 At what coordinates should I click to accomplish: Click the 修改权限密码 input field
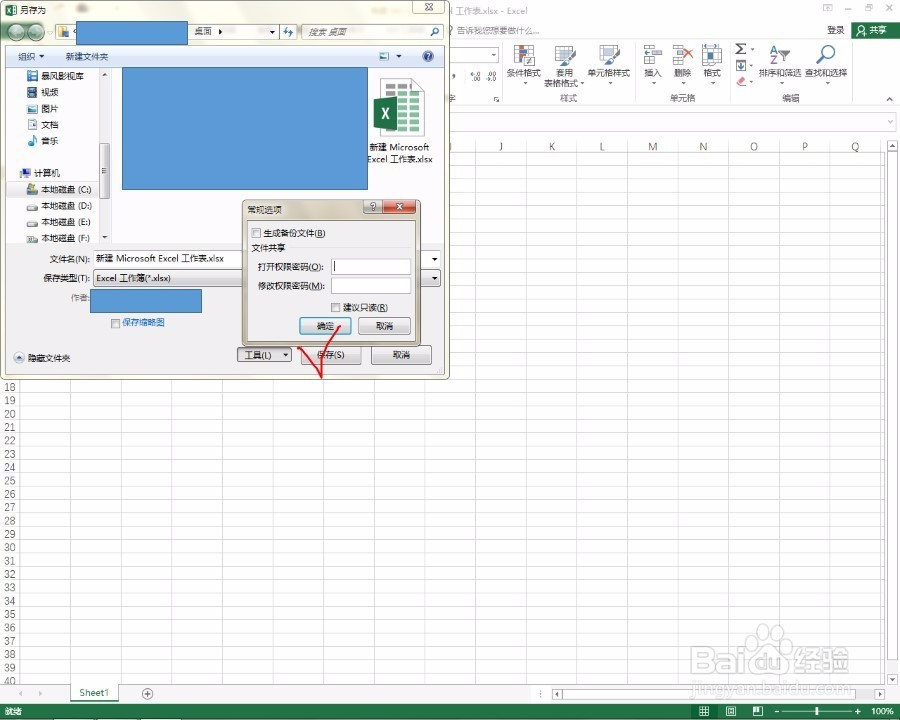[371, 285]
